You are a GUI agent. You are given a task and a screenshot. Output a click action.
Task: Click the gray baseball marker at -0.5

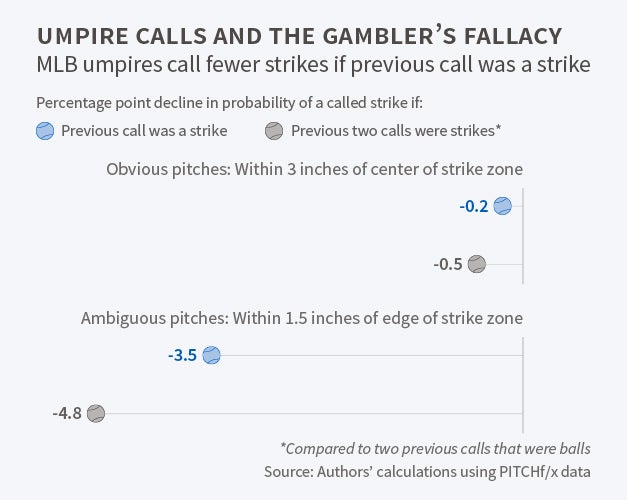477,264
